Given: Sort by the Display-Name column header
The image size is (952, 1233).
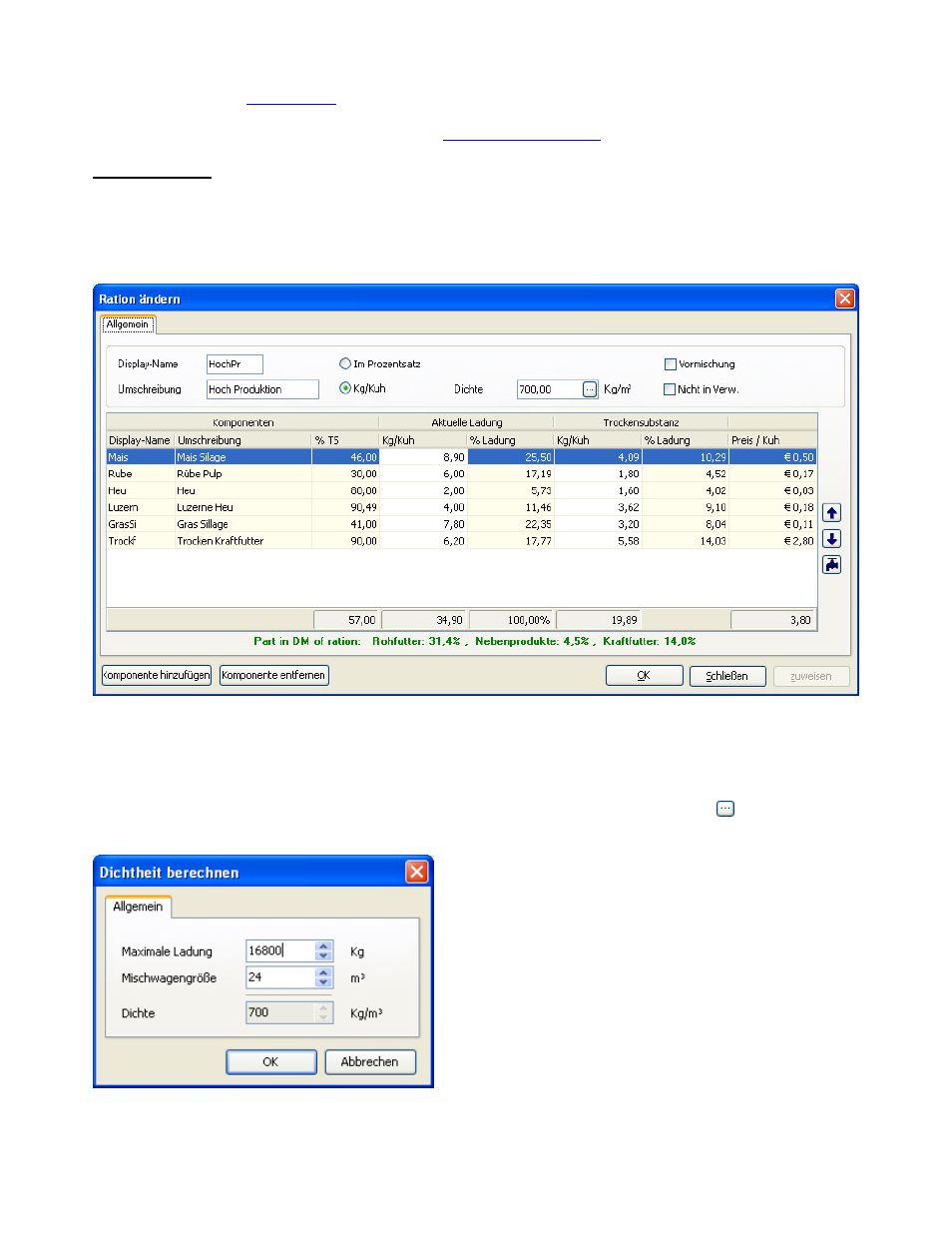Looking at the screenshot, I should 140,440.
